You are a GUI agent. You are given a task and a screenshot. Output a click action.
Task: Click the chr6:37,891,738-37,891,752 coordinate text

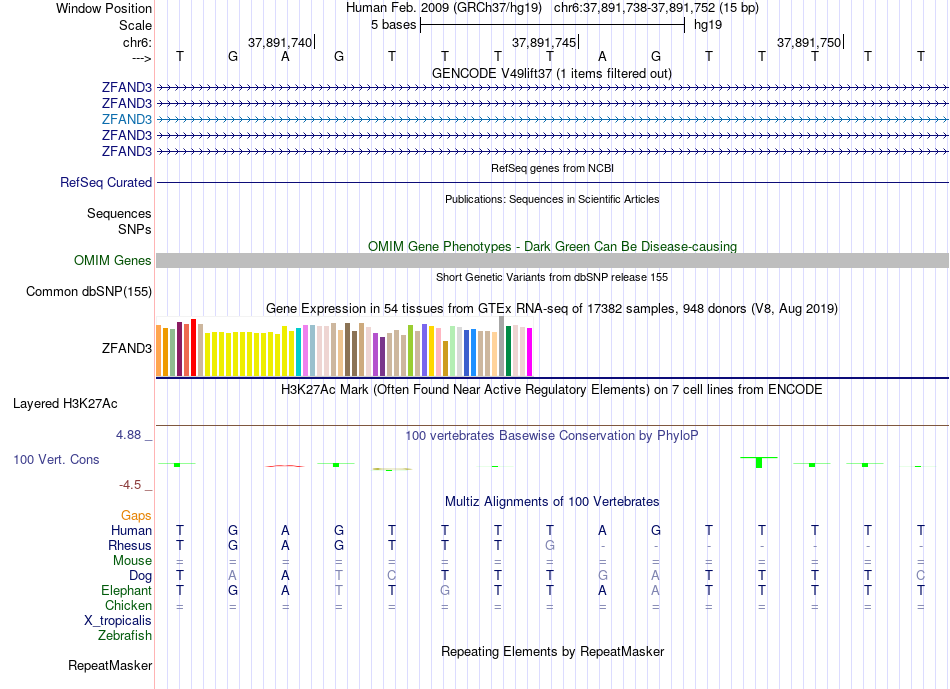click(656, 8)
